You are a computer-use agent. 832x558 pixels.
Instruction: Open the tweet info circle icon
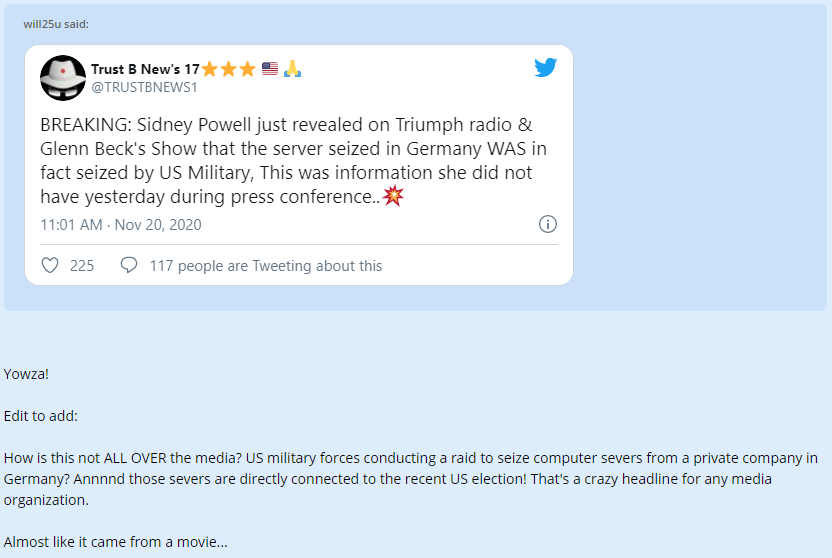coord(547,224)
